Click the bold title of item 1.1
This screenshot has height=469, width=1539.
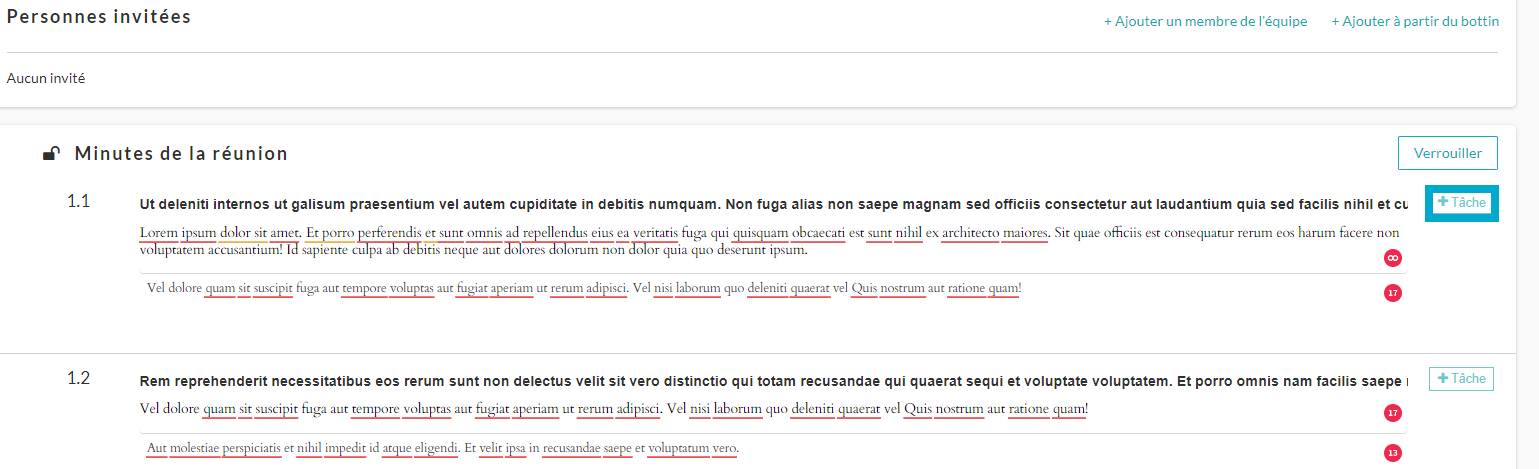pos(774,204)
